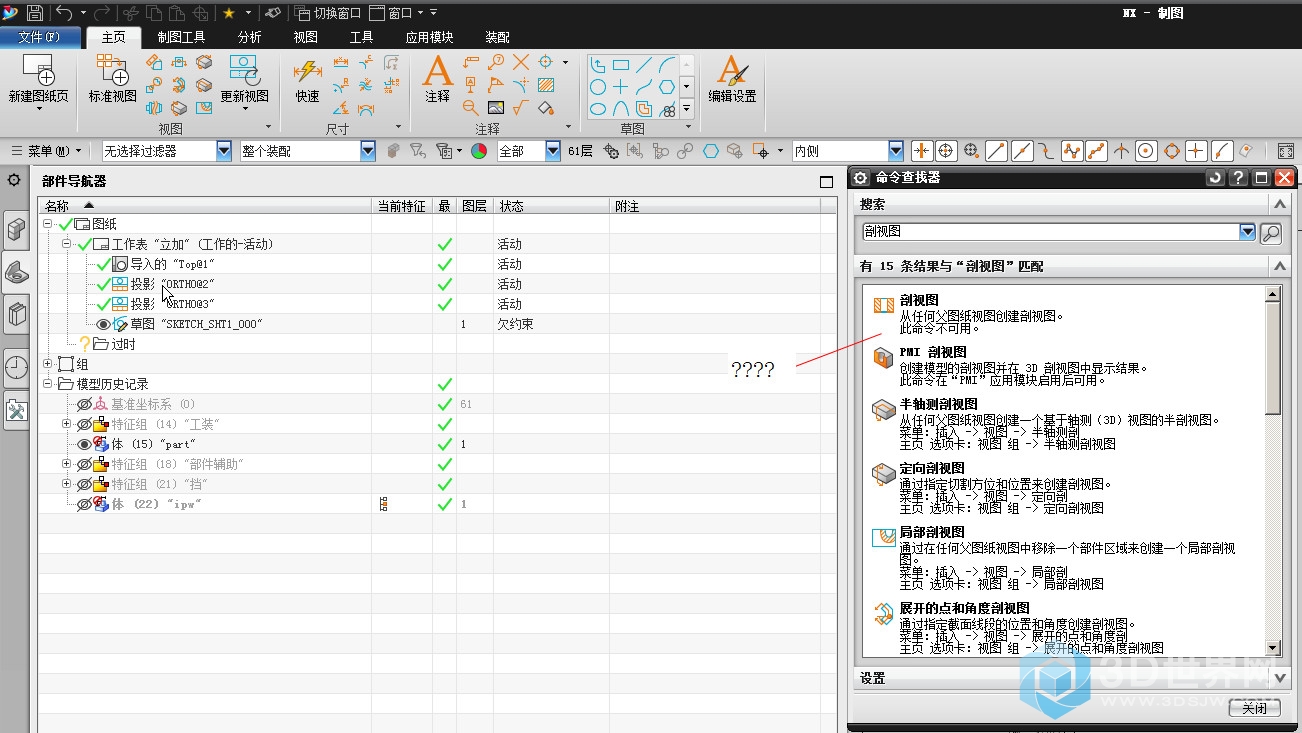Open the Assembly Navigator sidebar tab

pyautogui.click(x=17, y=231)
